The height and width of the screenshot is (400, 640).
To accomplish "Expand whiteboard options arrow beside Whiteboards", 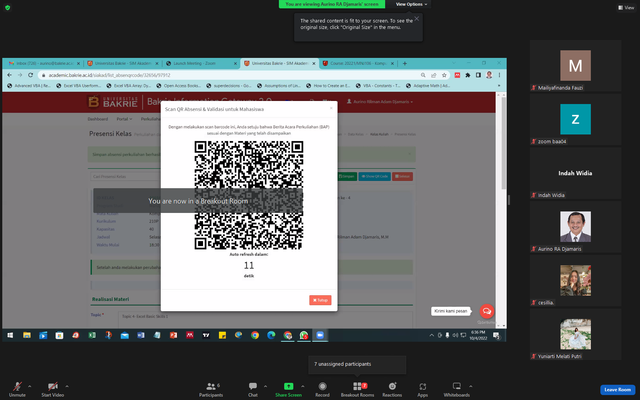I will (471, 386).
